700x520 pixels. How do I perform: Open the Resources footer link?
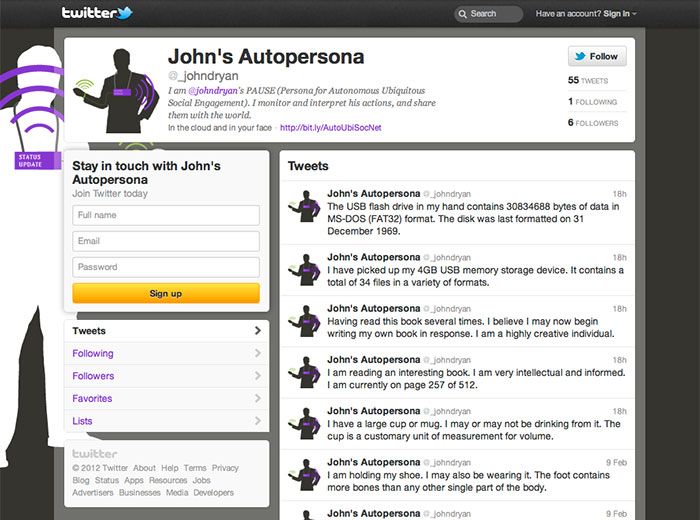tap(168, 480)
